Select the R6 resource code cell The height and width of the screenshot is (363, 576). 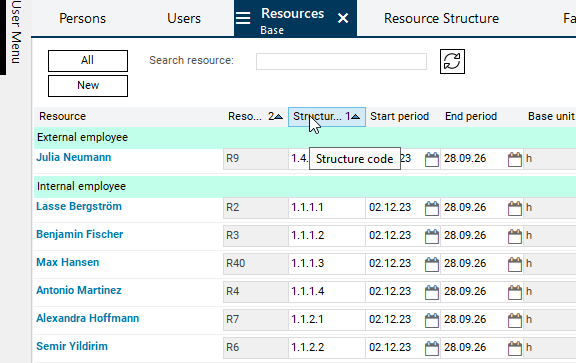point(256,347)
